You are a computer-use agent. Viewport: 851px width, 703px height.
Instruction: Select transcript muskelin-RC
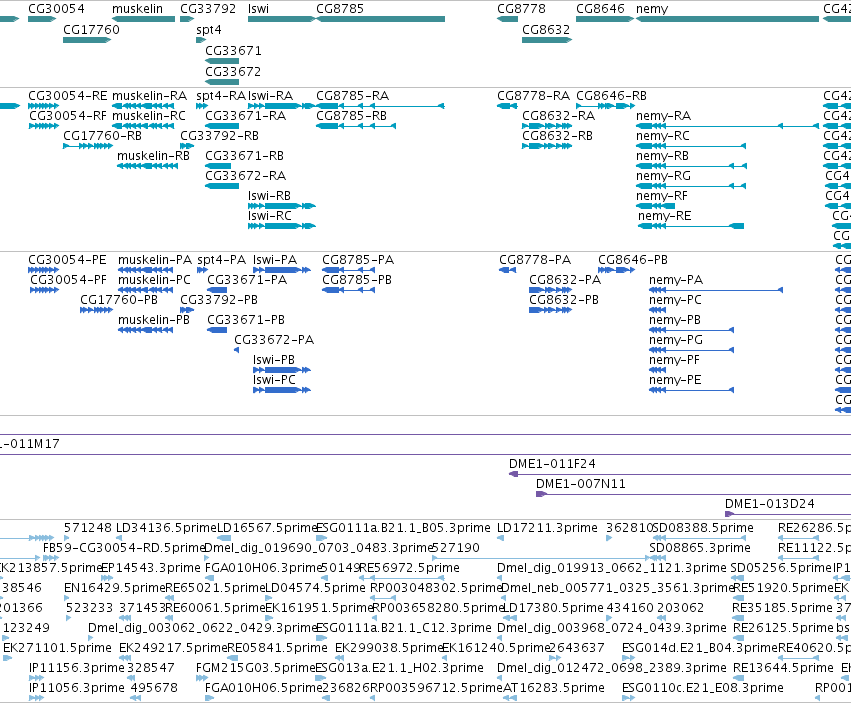coord(143,126)
